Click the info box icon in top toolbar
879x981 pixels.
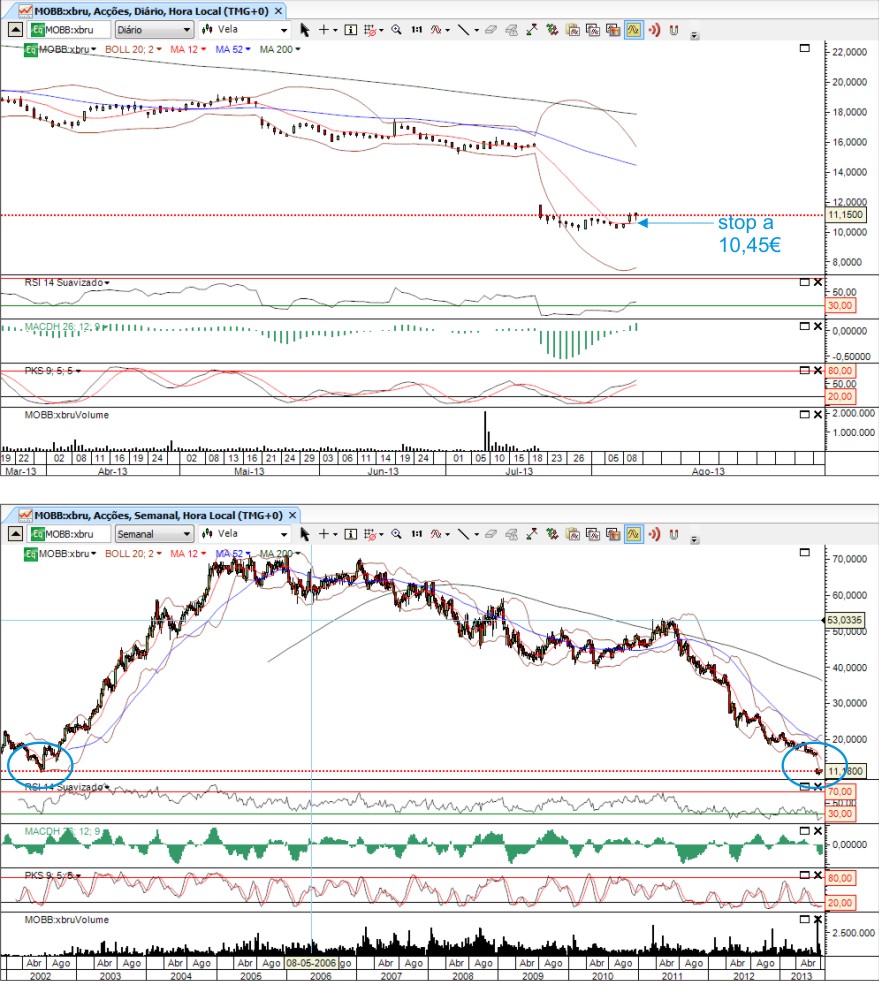click(x=351, y=30)
